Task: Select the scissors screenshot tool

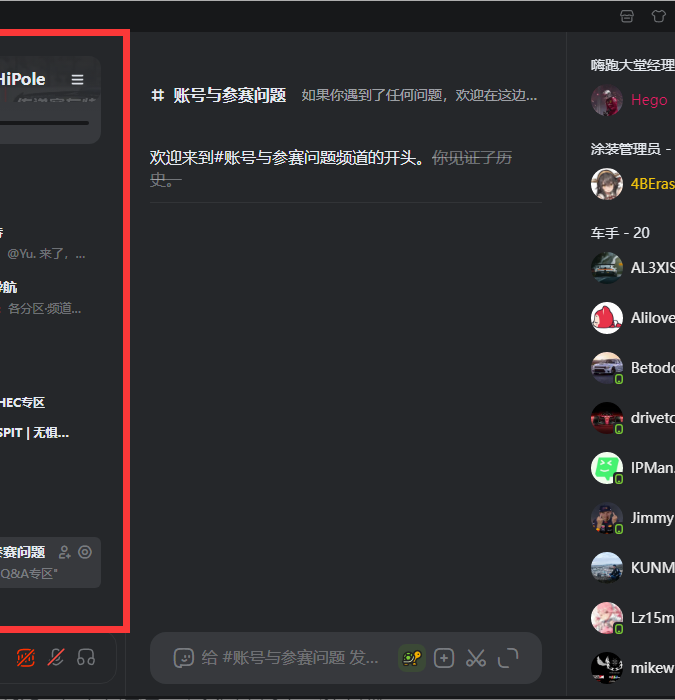Action: click(476, 658)
